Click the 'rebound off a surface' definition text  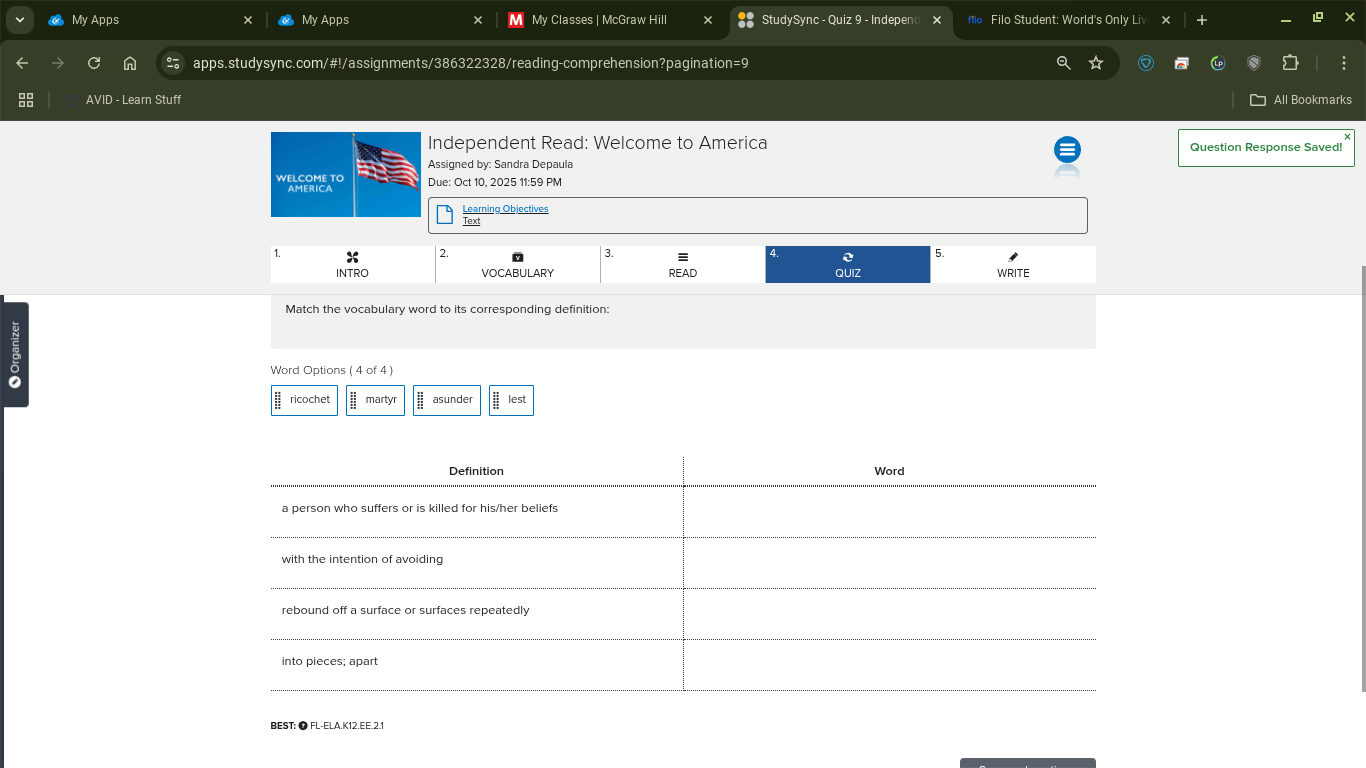tap(406, 610)
